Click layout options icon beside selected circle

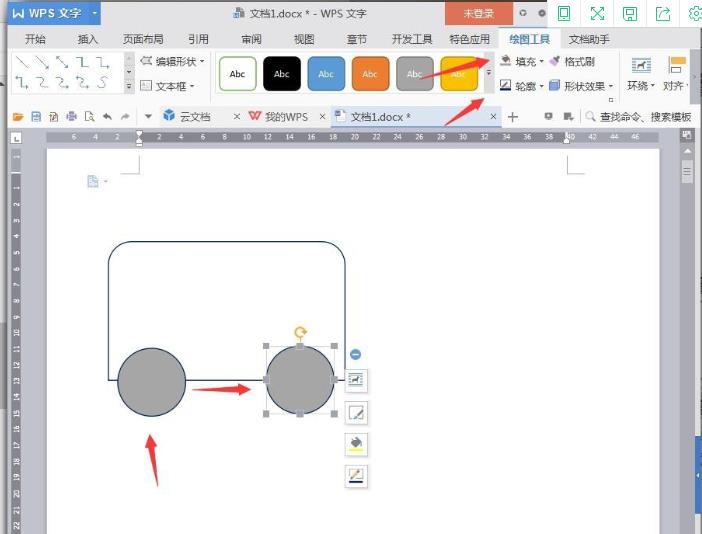pyautogui.click(x=356, y=380)
